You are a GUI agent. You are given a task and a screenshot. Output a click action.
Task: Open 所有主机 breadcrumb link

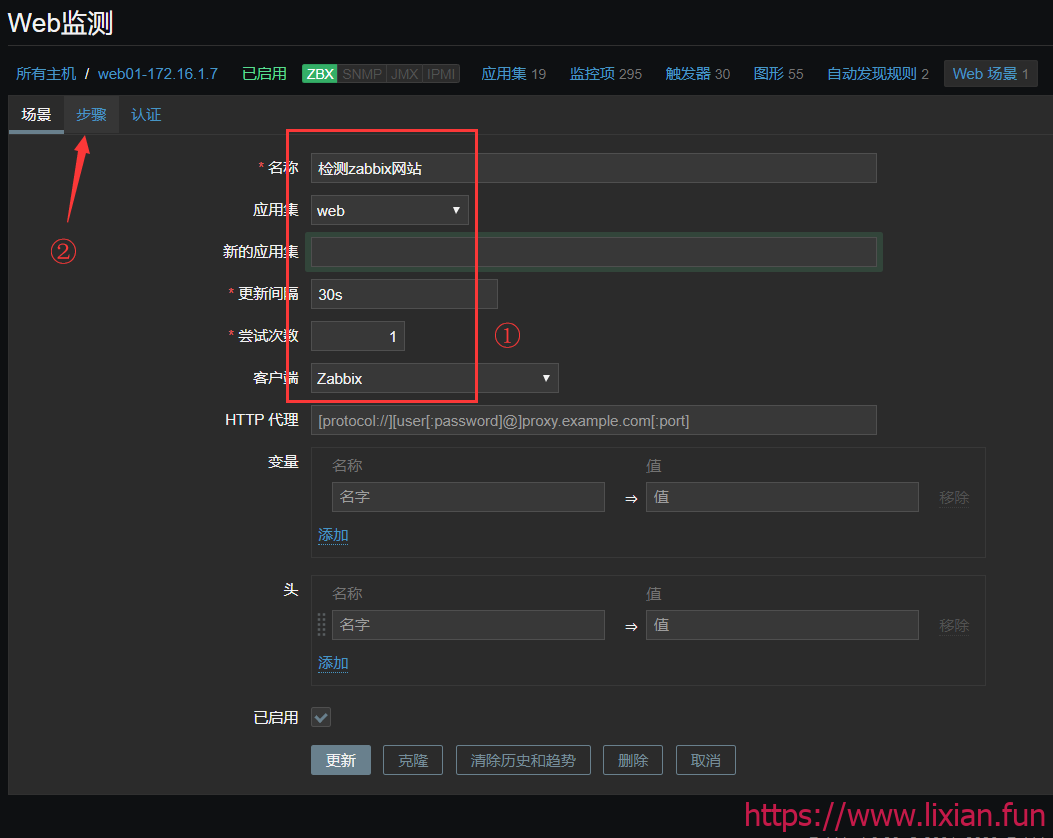click(46, 74)
